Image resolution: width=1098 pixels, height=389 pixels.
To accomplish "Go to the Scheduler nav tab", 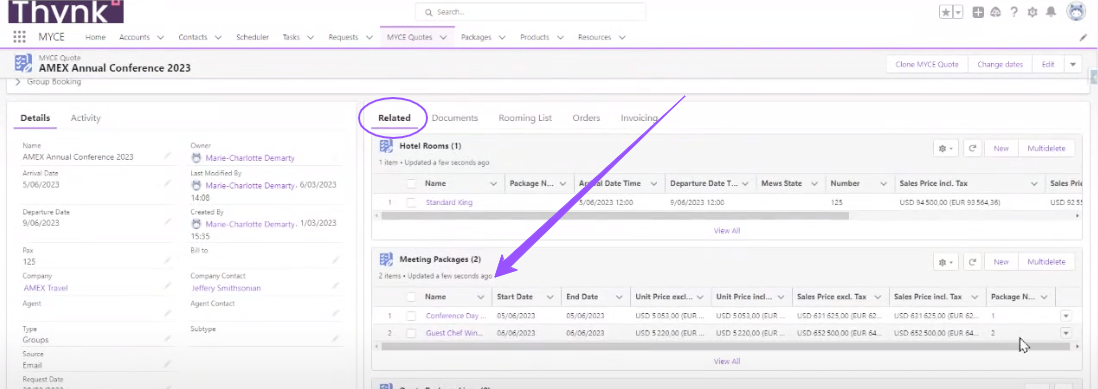I will tap(252, 37).
